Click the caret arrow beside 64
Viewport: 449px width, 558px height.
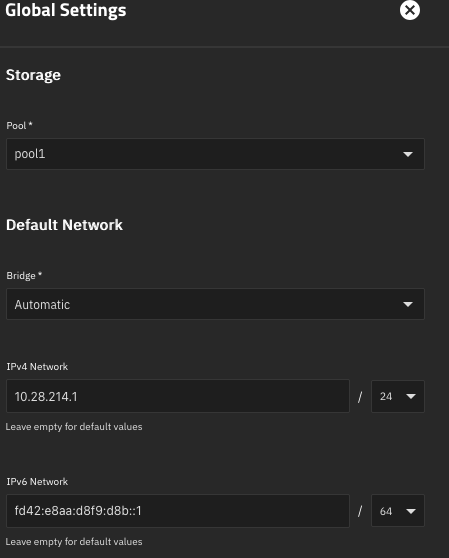[411, 511]
